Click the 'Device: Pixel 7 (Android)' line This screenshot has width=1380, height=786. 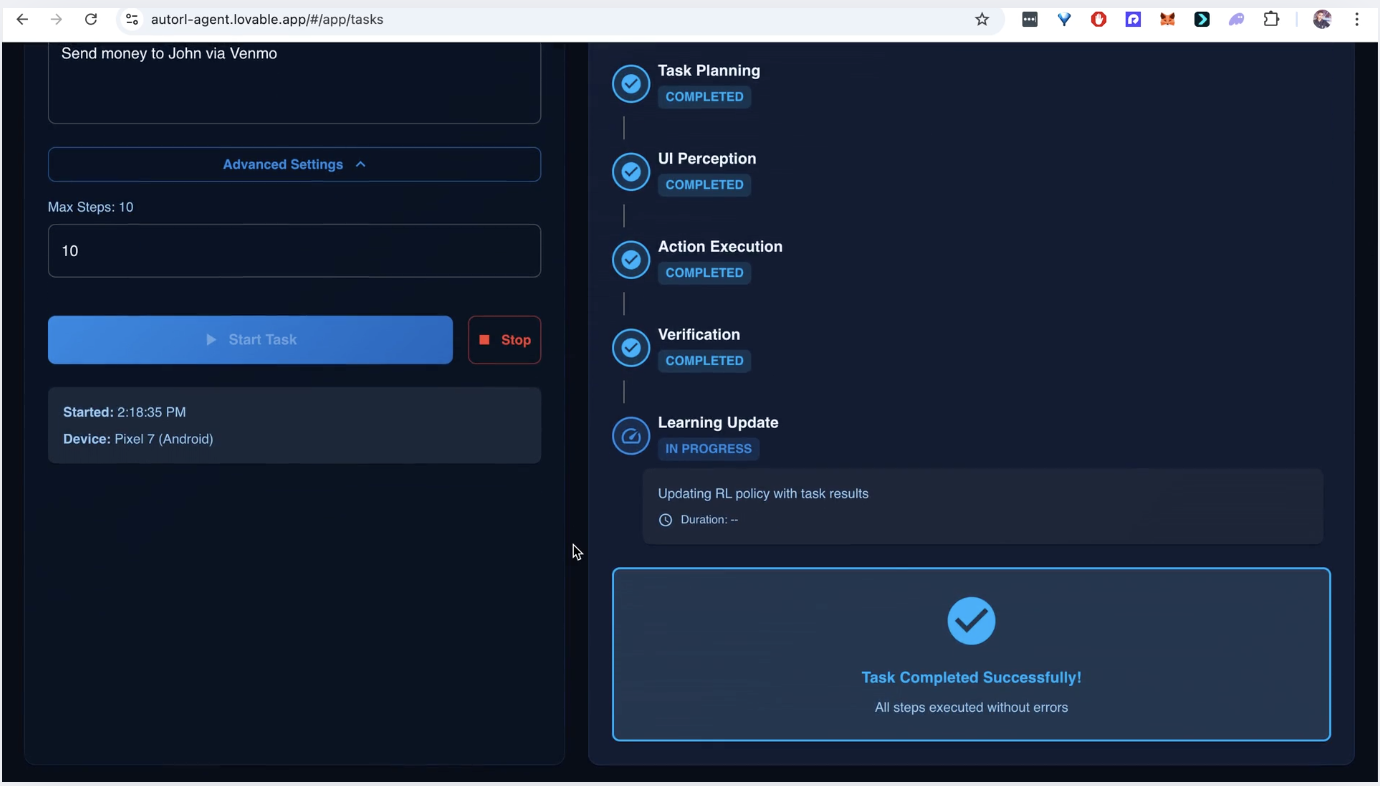[x=138, y=439]
